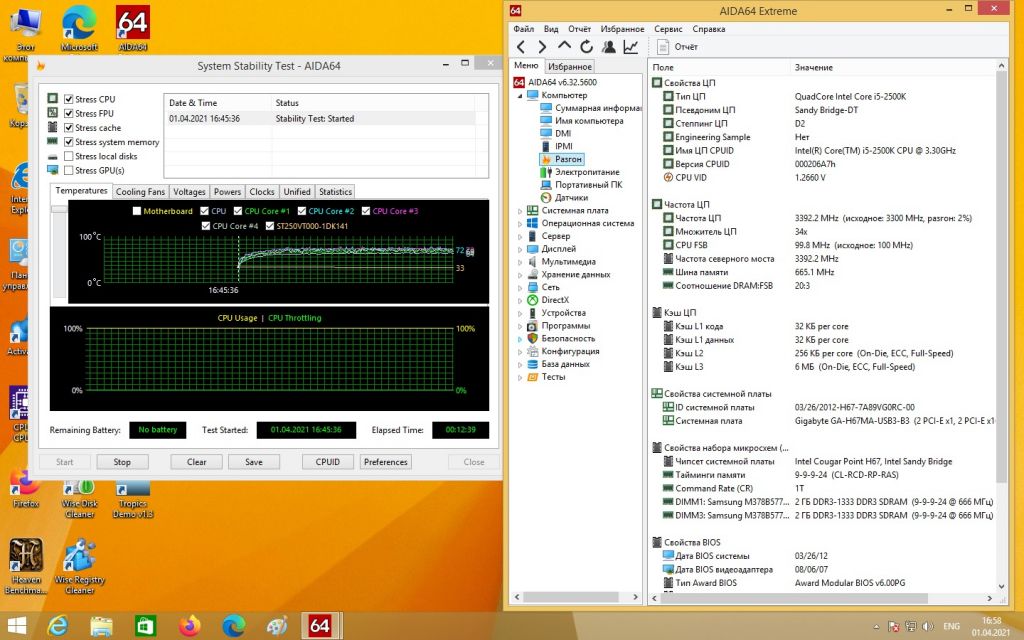Enable the Motherboard temperature graph checkbox
Viewport: 1024px width, 640px height.
tap(136, 211)
